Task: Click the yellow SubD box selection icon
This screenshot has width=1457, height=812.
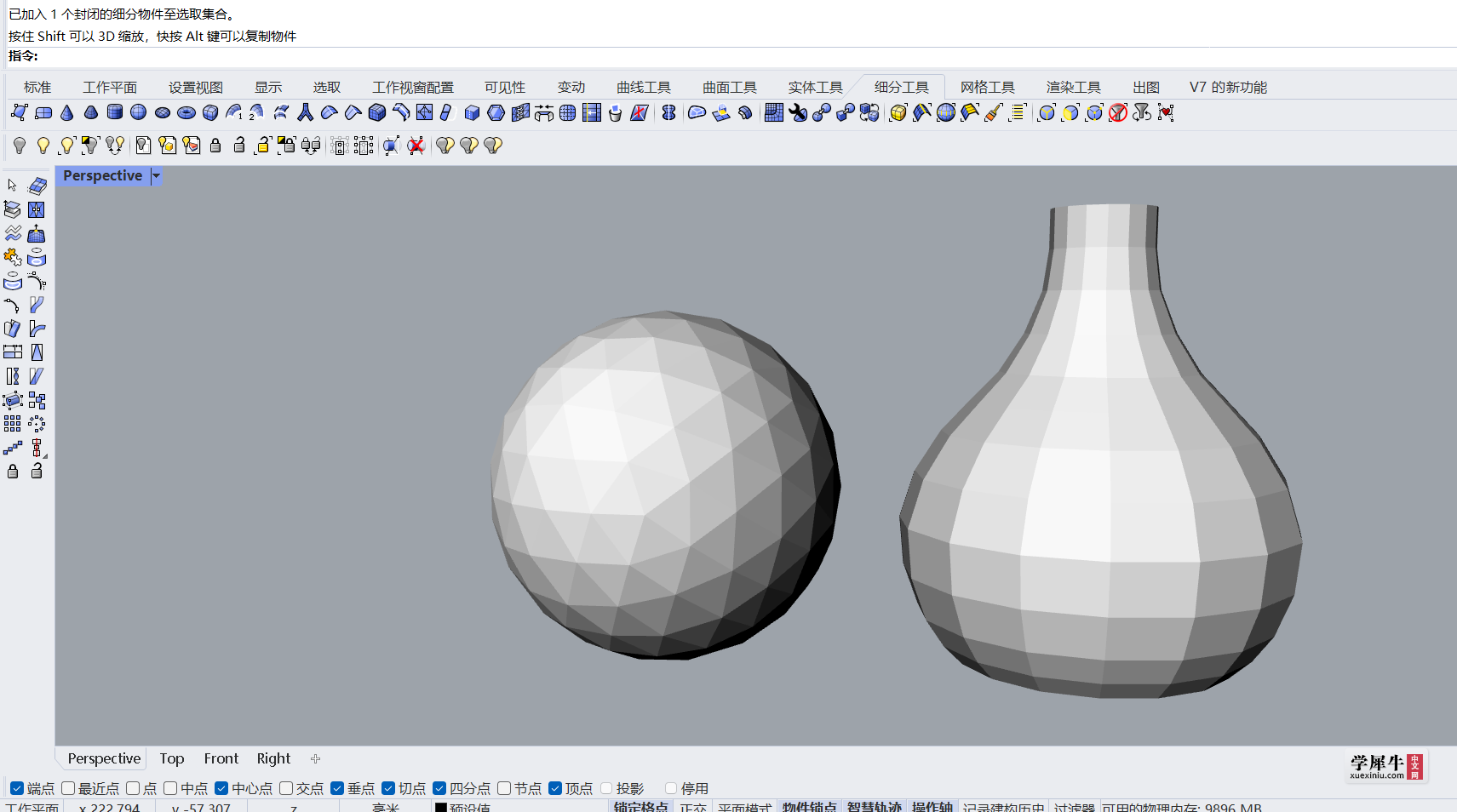Action: [x=898, y=112]
